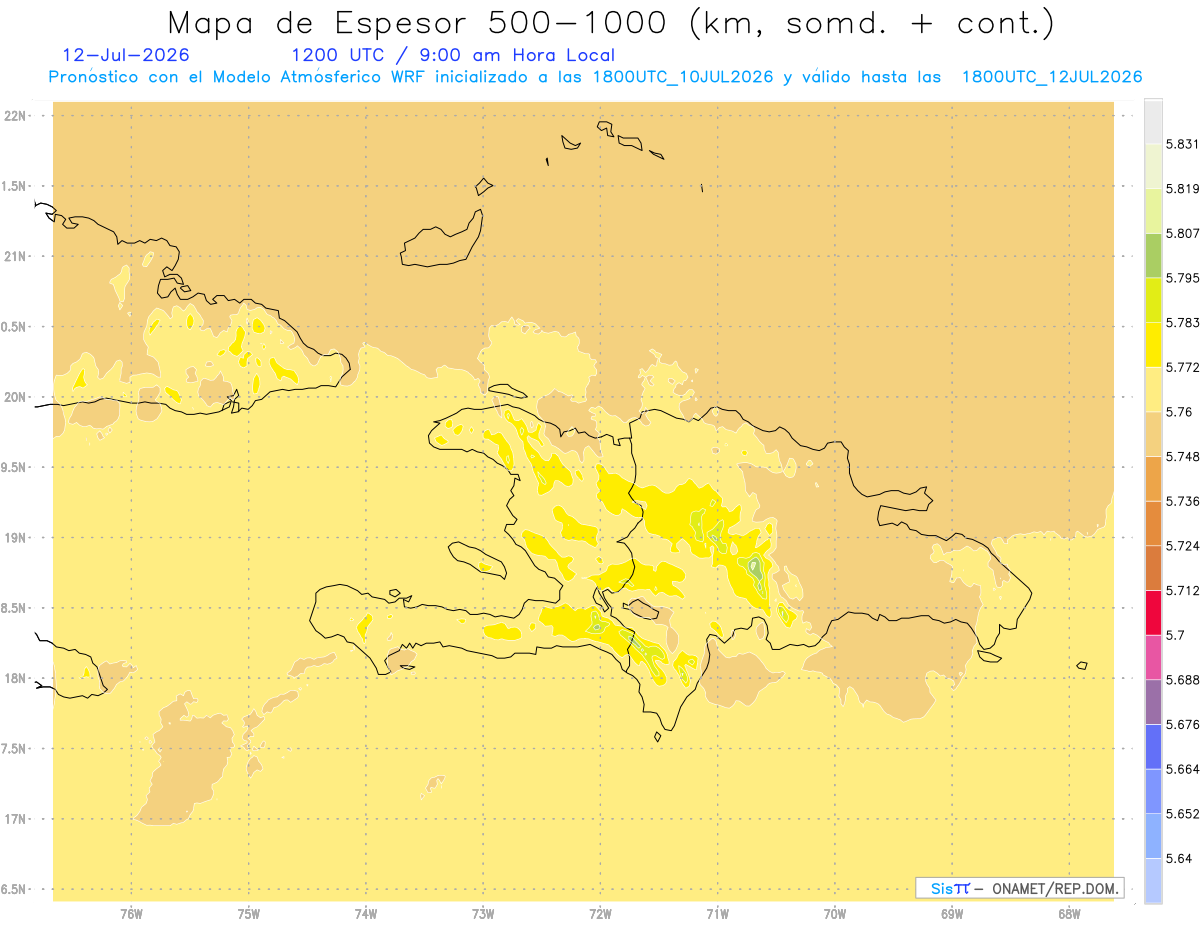Screen dimensions: 1200x927
Task: Click the "5.712" legend value
Action: tap(1183, 590)
